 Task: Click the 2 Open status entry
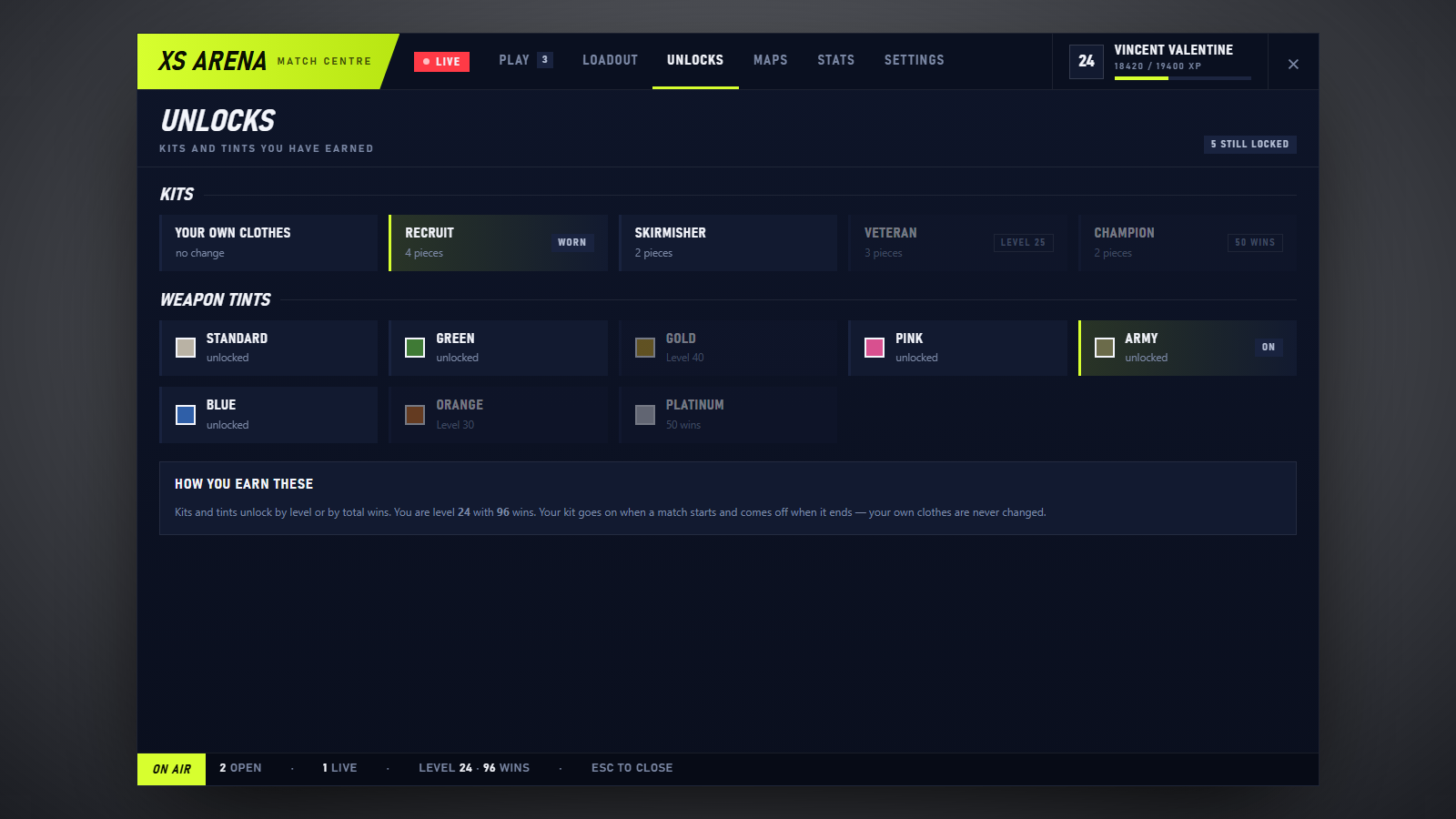point(240,768)
